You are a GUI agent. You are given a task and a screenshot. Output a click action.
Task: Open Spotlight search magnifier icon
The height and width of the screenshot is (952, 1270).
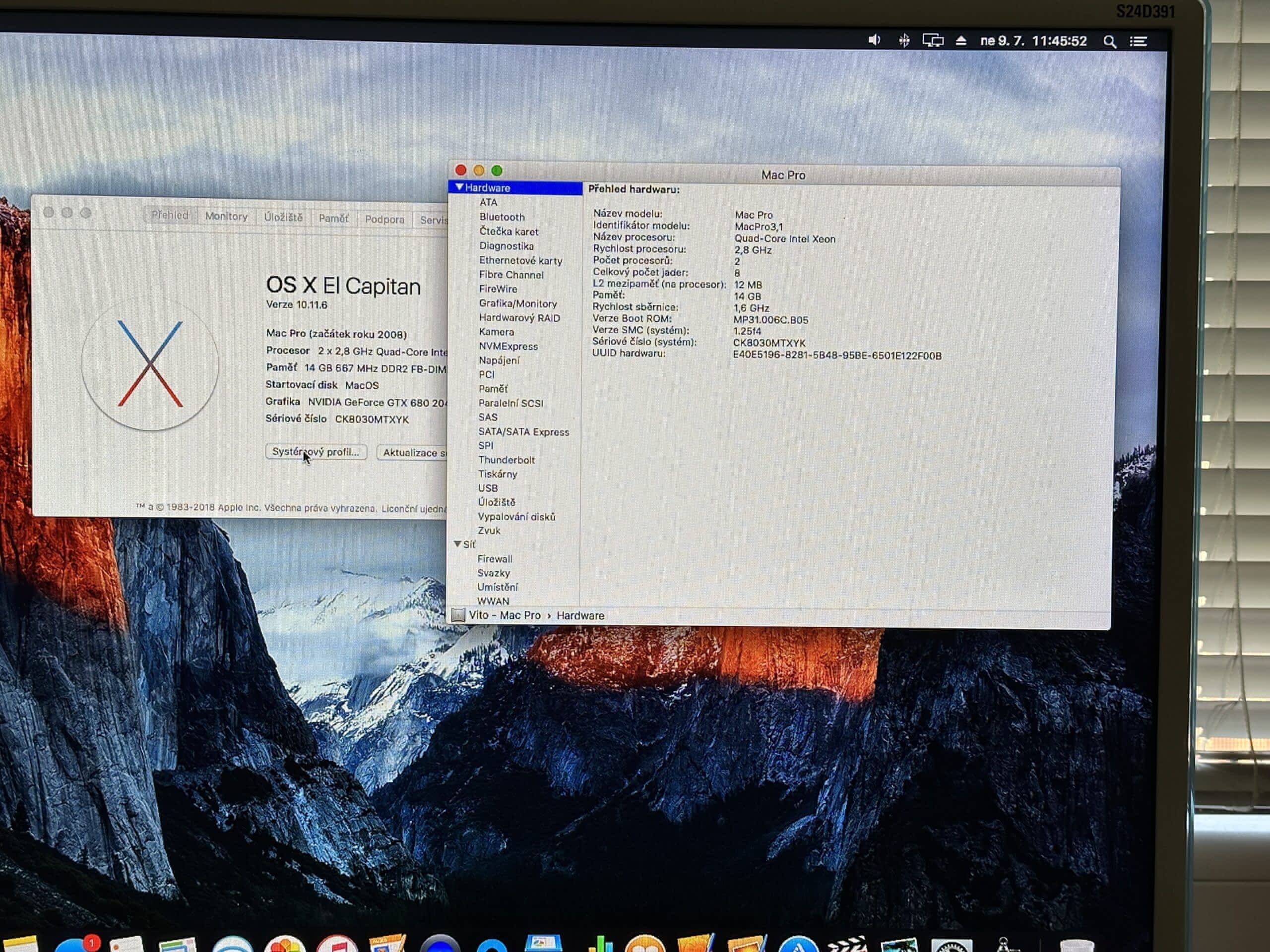pos(1109,42)
